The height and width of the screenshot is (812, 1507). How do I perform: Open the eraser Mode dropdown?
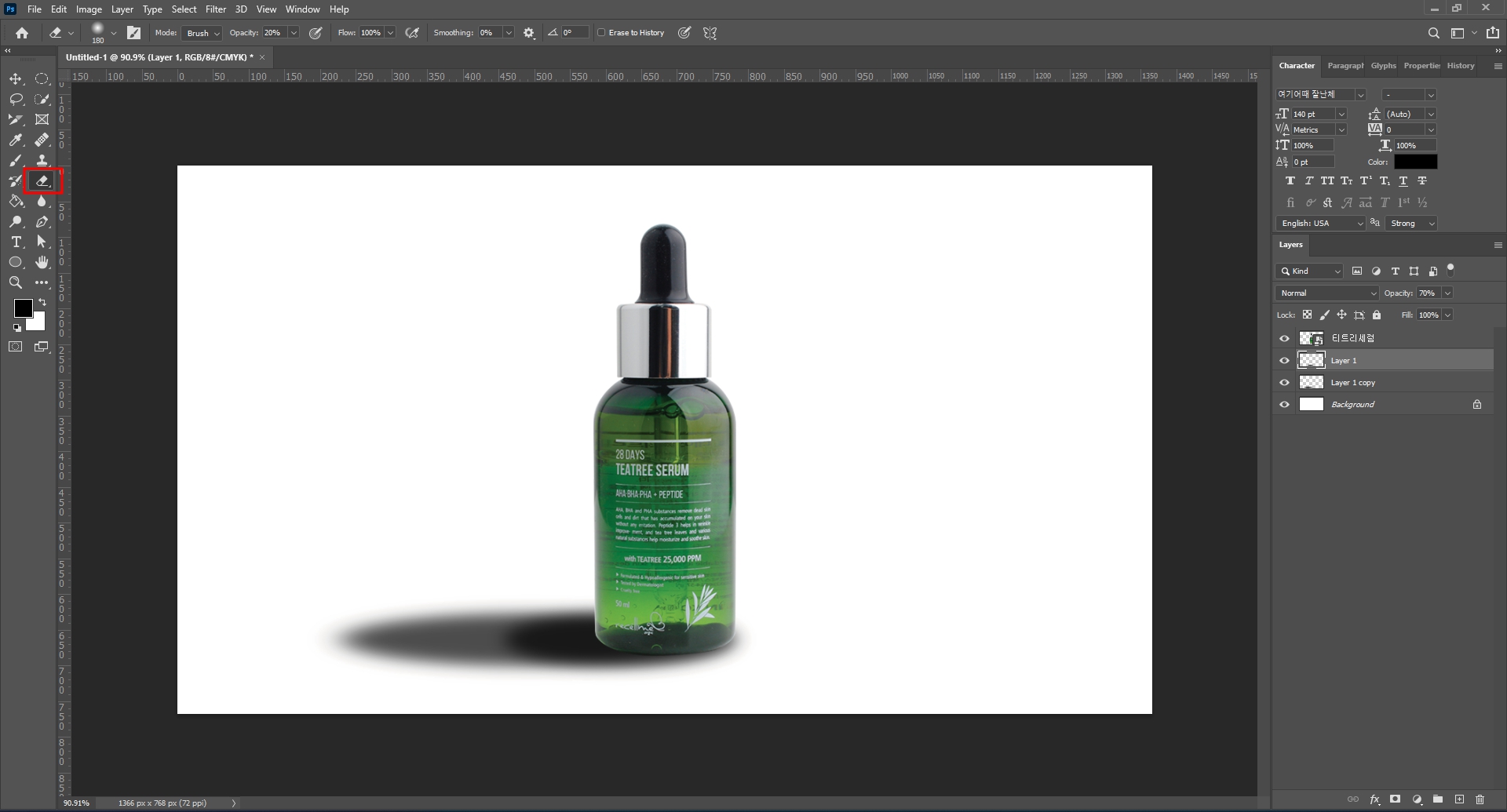coord(202,33)
